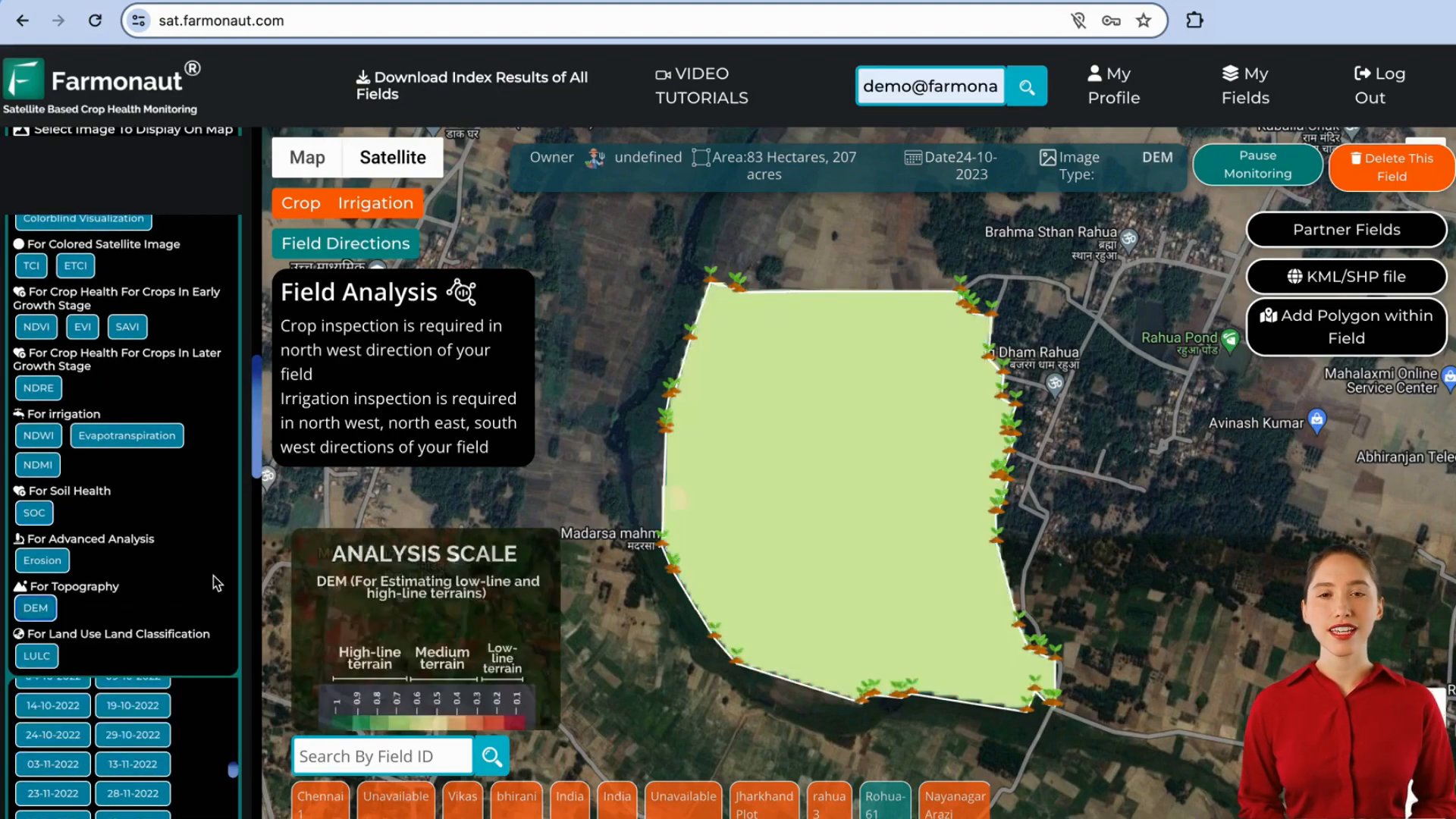This screenshot has height=819, width=1456.
Task: Select the SOC soil health icon
Action: (33, 513)
